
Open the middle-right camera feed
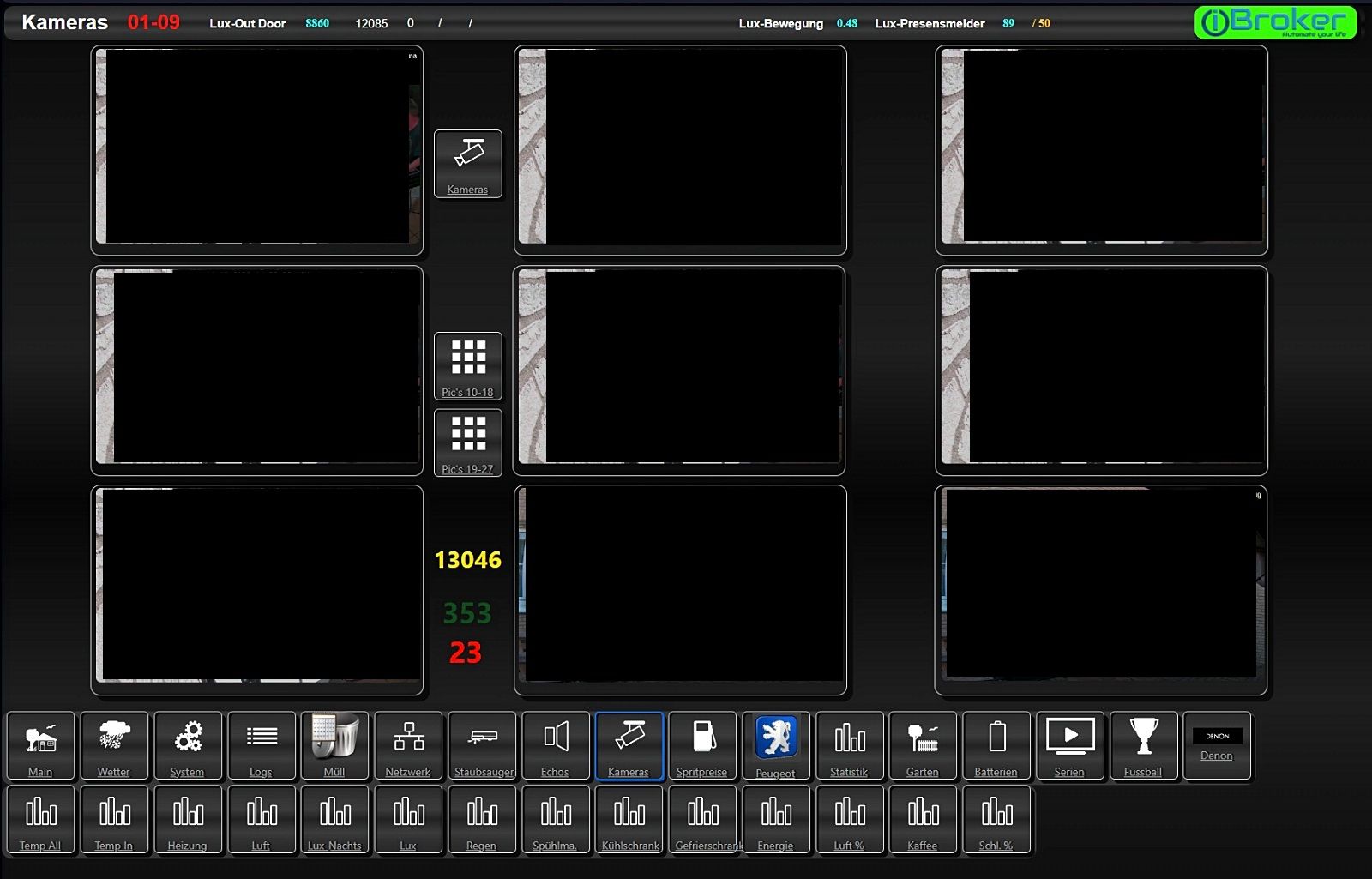coord(1101,370)
